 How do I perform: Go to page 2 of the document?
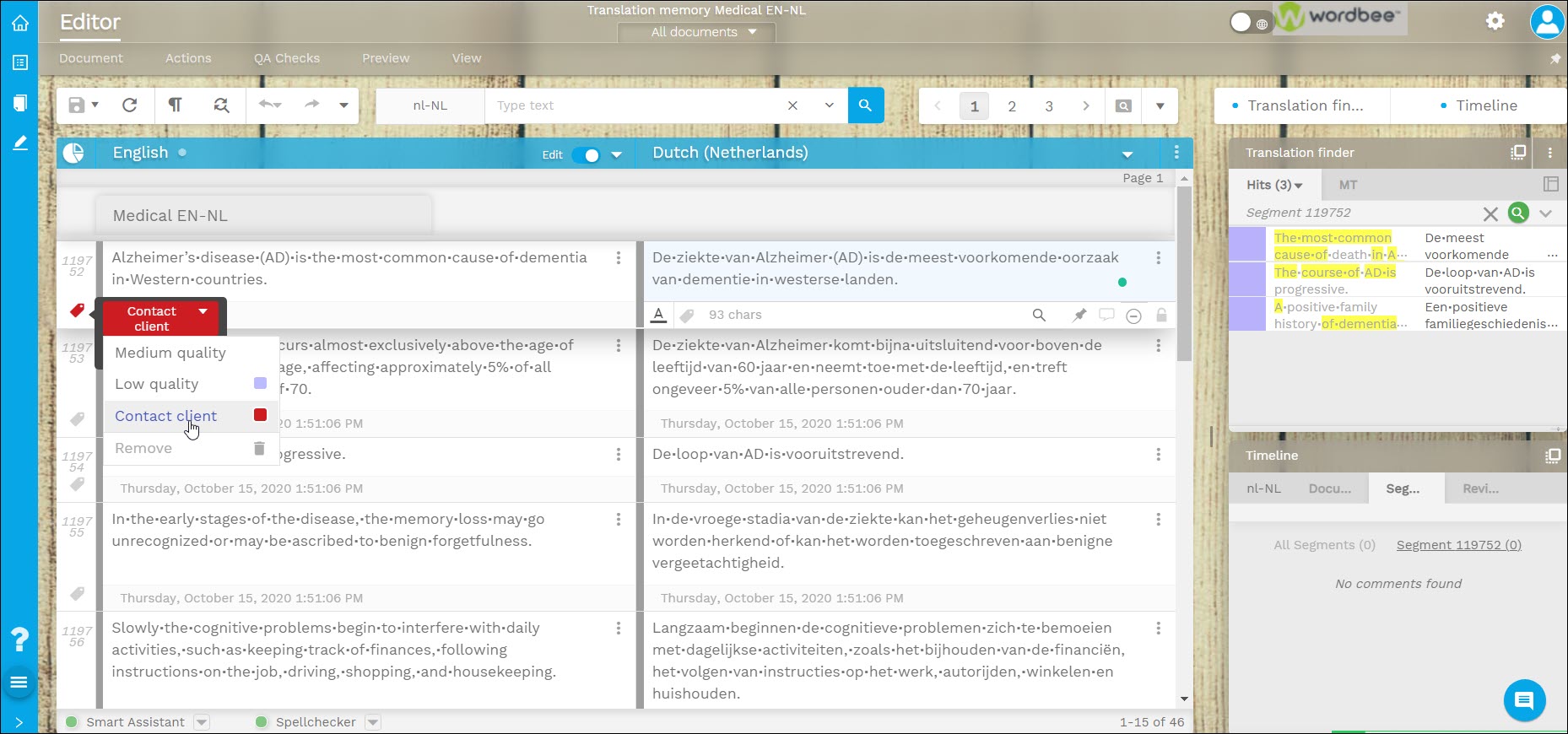click(1011, 106)
